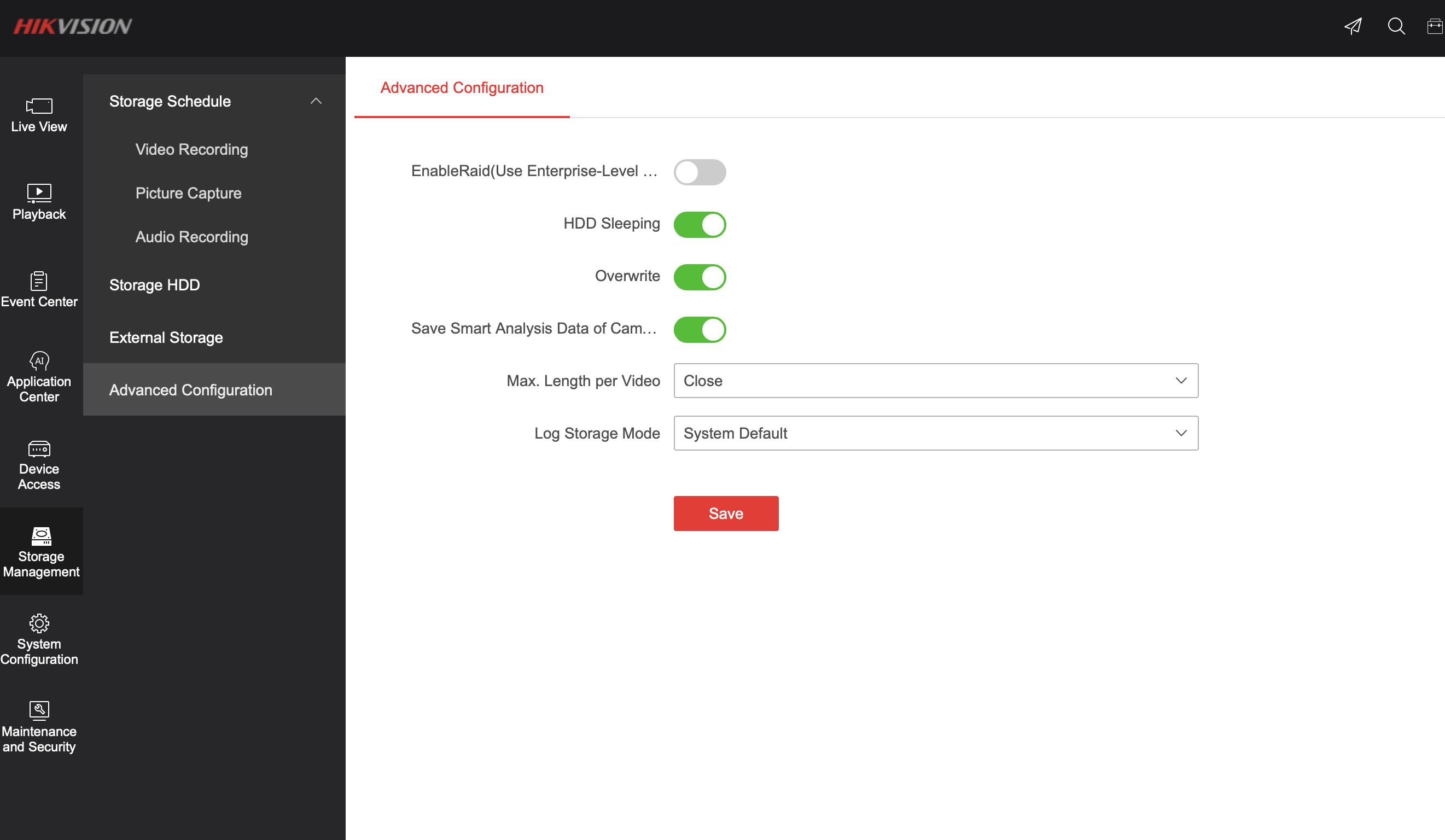Select the Advanced Configuration tab
Screen dimensions: 1445x840
click(462, 87)
